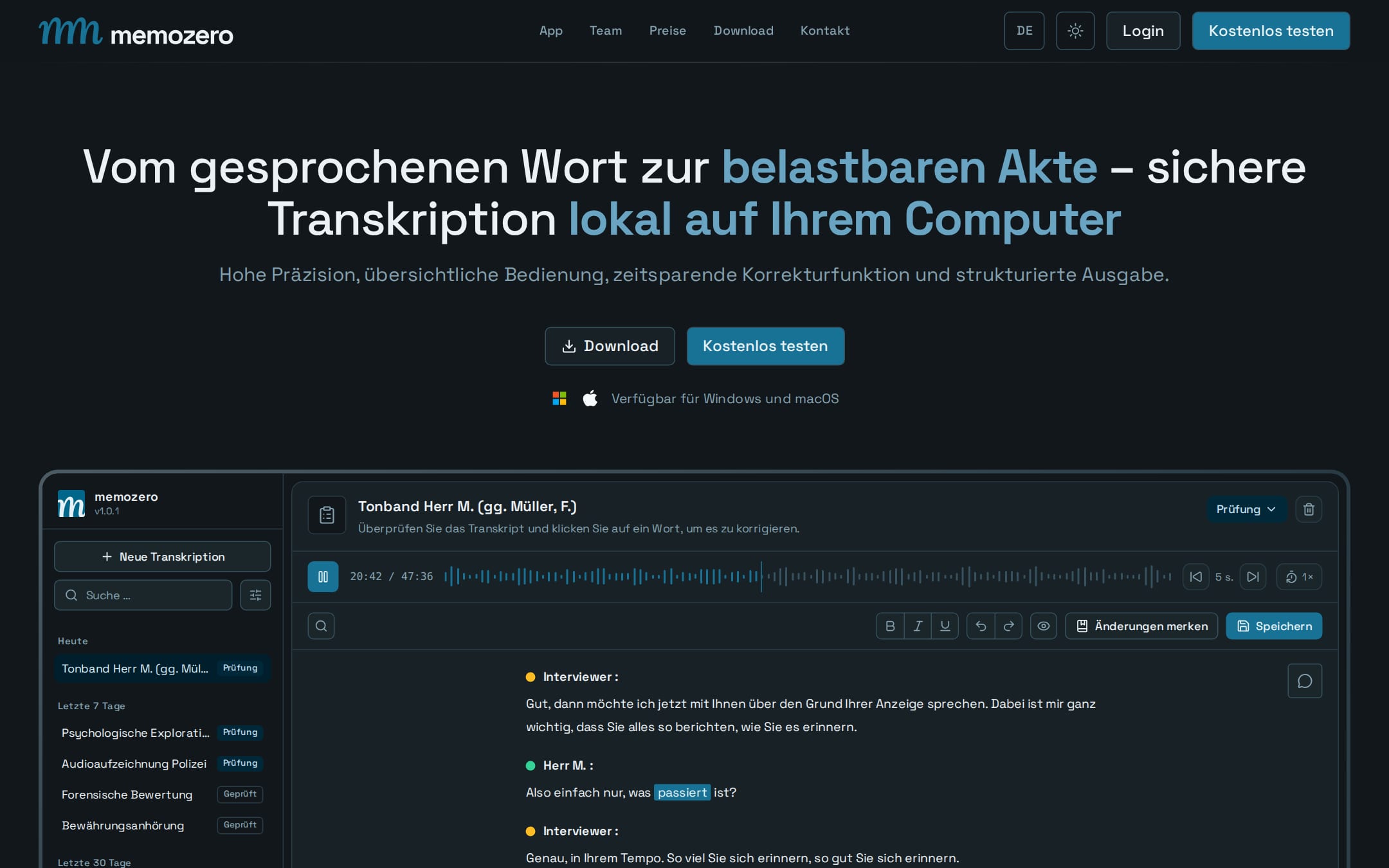
Task: Click the Herr M. speaker label
Action: (568, 765)
